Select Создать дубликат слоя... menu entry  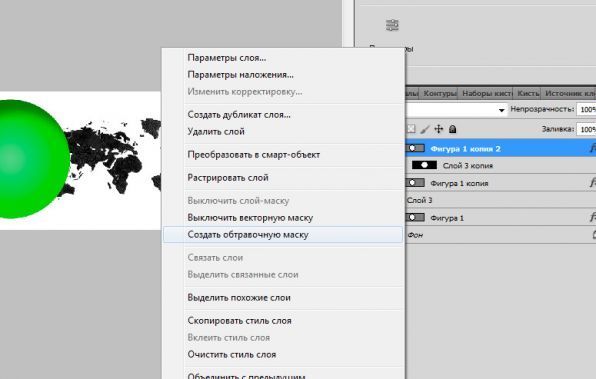pyautogui.click(x=239, y=114)
